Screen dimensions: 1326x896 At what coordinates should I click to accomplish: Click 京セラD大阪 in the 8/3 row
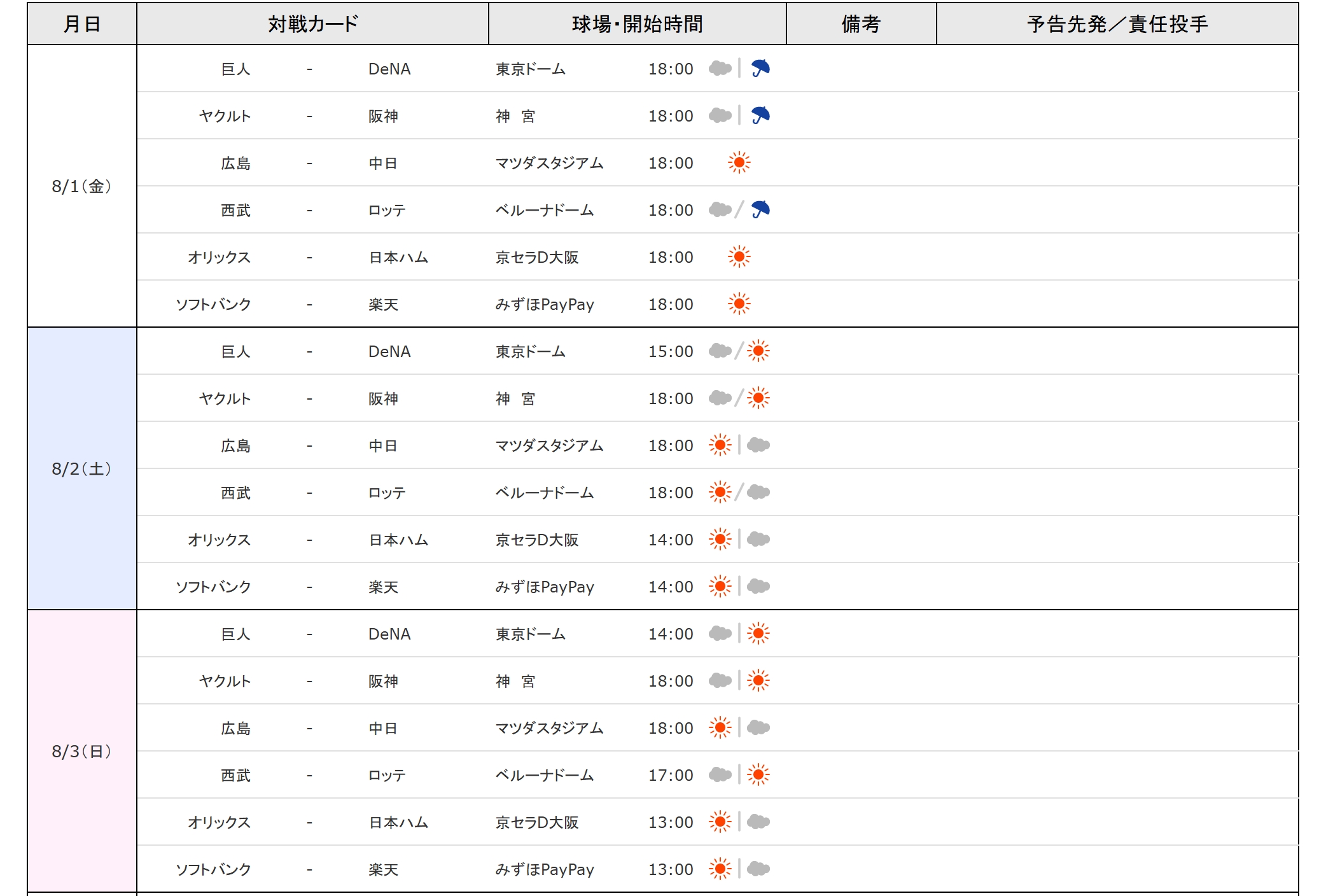point(537,822)
